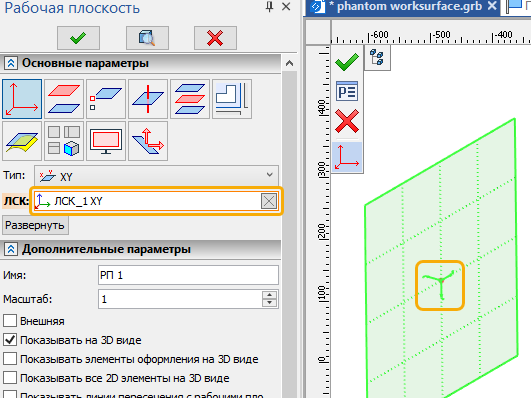The image size is (531, 398).
Task: Click the green checkmark in viewport toolbar
Action: (347, 61)
